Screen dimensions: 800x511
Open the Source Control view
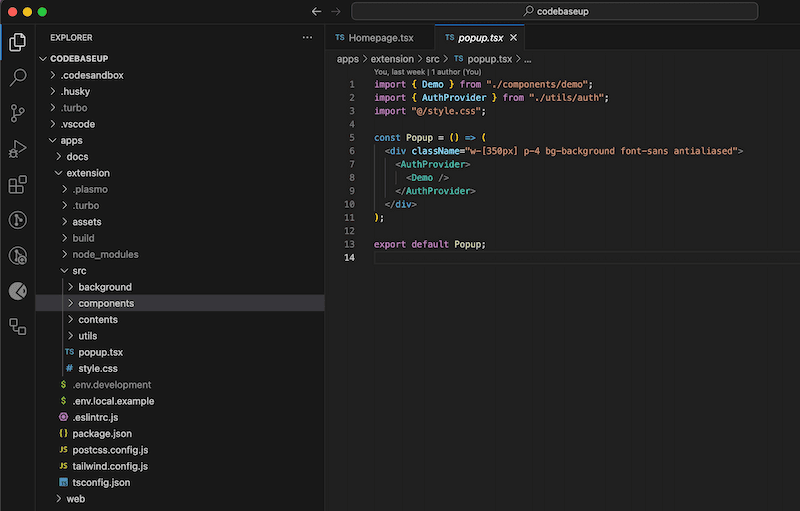[x=17, y=113]
